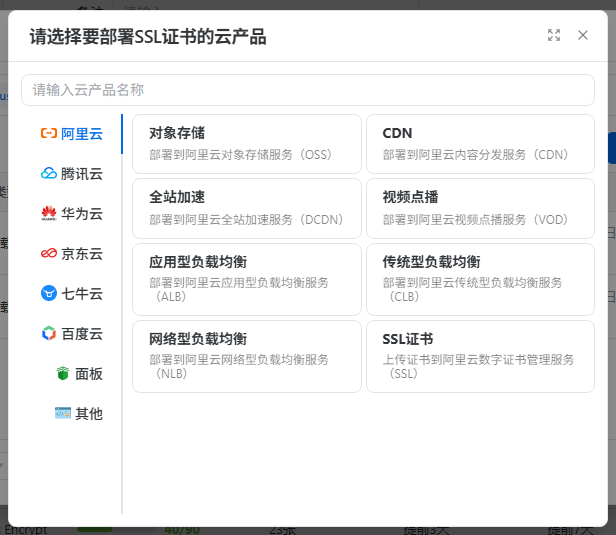This screenshot has height=535, width=616.
Task: Click the Tencent Cloud logo icon
Action: coord(48,173)
